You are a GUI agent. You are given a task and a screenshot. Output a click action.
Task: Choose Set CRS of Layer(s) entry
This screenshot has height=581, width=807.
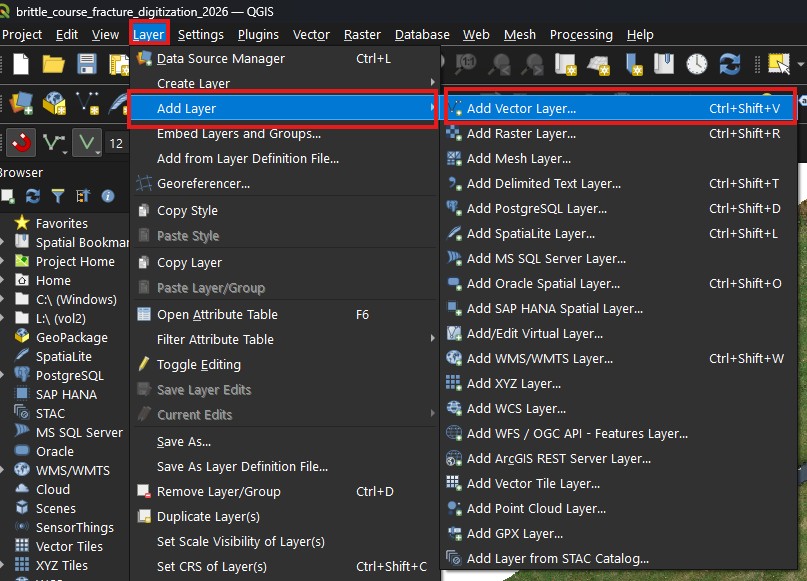(x=285, y=567)
